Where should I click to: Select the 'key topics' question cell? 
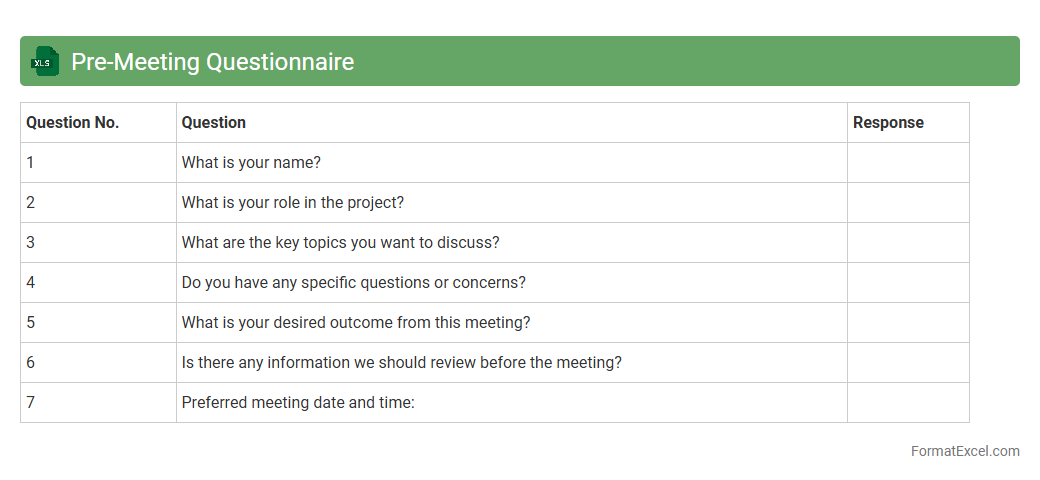tap(340, 243)
